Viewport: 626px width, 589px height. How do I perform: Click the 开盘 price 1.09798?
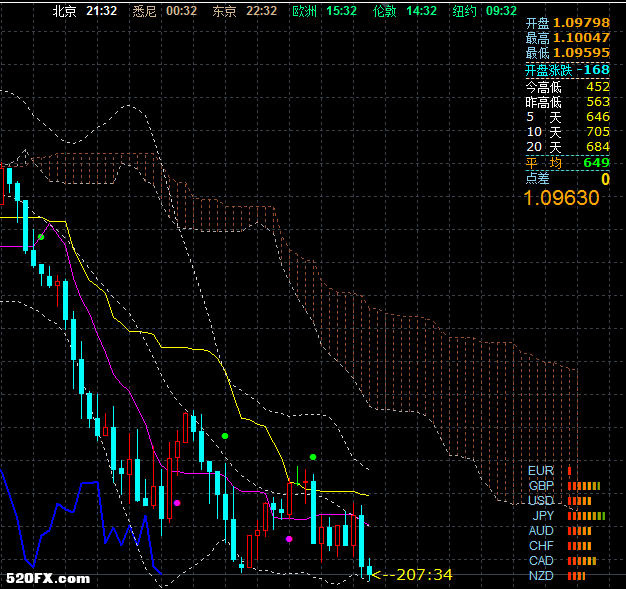tap(581, 23)
